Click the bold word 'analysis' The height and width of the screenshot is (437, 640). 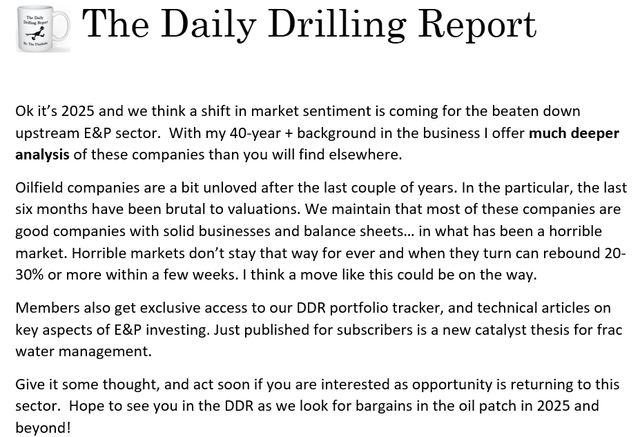[42, 155]
